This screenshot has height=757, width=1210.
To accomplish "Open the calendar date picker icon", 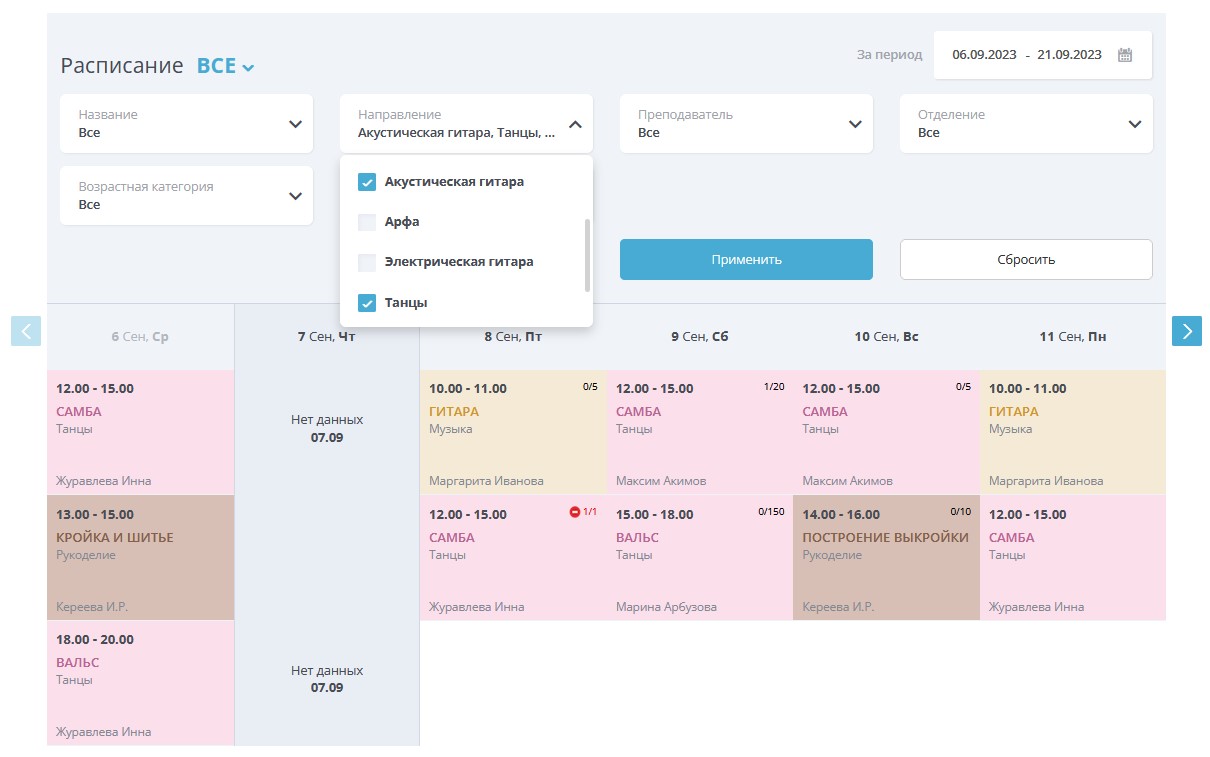I will click(1125, 55).
